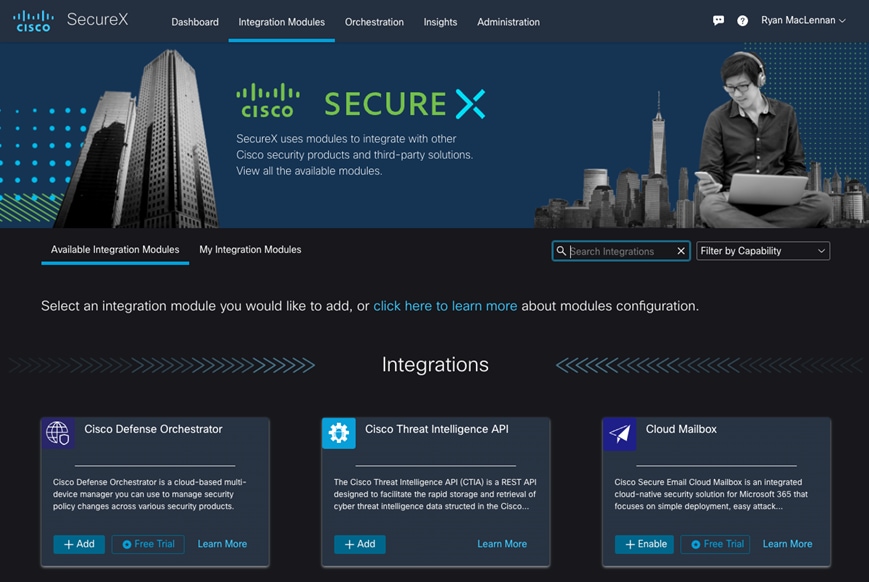Image resolution: width=869 pixels, height=582 pixels.
Task: Open the Filter by Capability dropdown
Action: click(763, 251)
